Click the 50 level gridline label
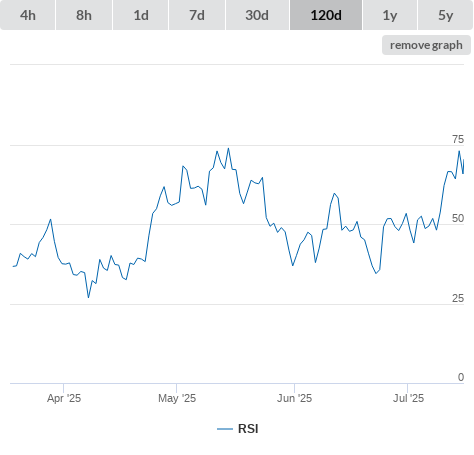474x455 pixels. [458, 218]
